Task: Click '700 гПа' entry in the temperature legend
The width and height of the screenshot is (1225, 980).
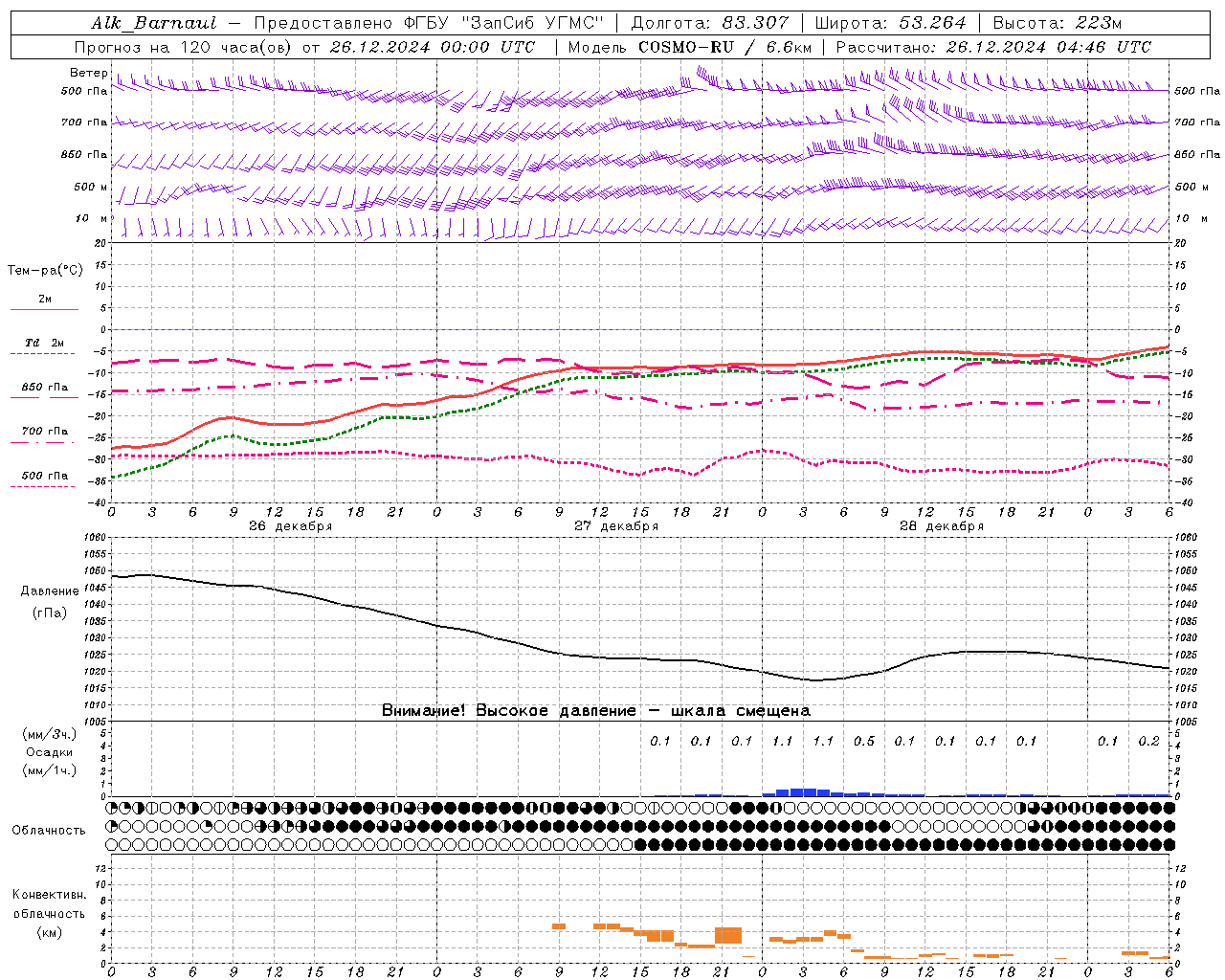Action: 45,432
